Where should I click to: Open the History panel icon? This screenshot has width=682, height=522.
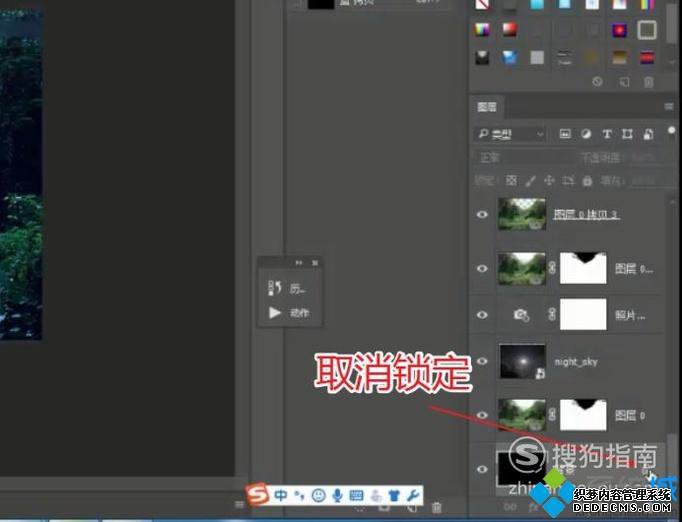pos(275,288)
